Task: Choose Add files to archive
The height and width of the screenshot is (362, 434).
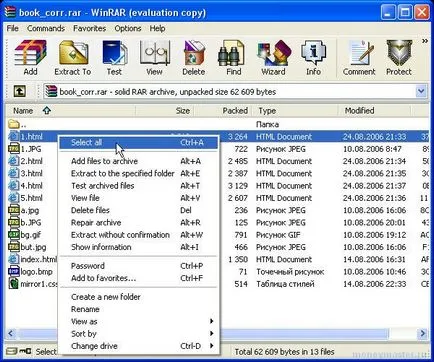Action: [x=138, y=161]
